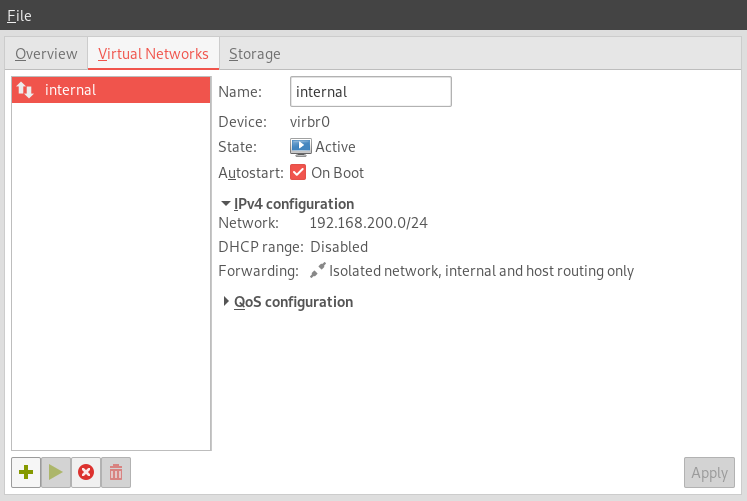
Task: Stop the network with red X icon
Action: pyautogui.click(x=86, y=472)
